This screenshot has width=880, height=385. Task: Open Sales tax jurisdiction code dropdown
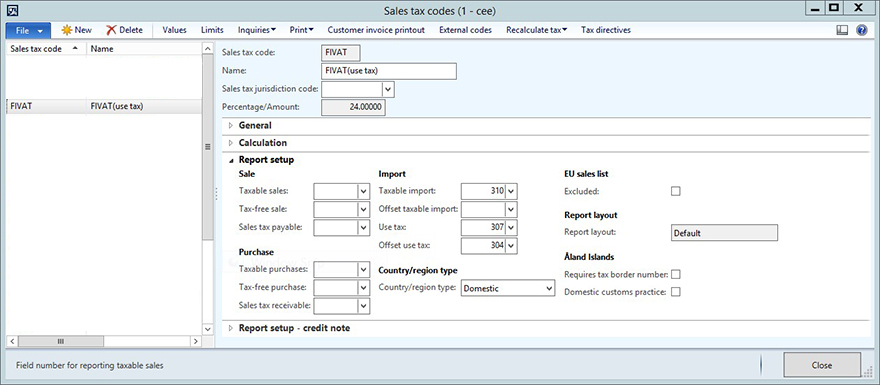[388, 89]
